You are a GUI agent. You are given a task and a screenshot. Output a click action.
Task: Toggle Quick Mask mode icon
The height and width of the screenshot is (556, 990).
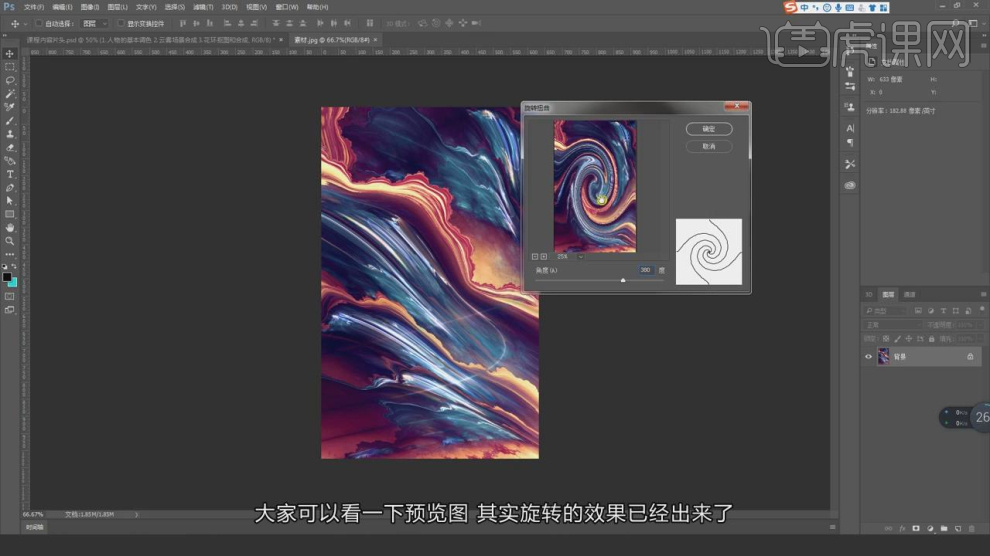pyautogui.click(x=9, y=296)
